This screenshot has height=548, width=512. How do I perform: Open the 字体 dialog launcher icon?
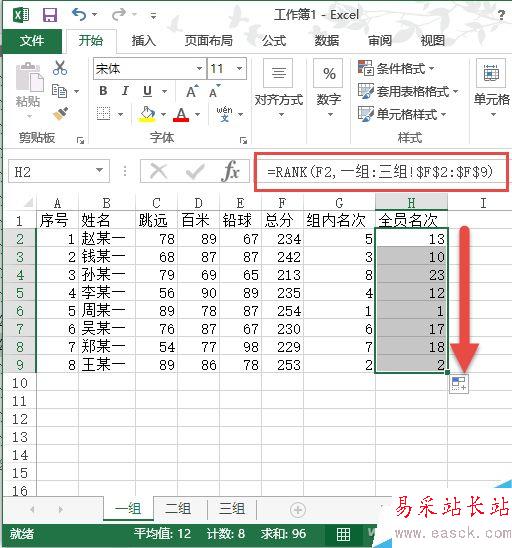pyautogui.click(x=244, y=140)
